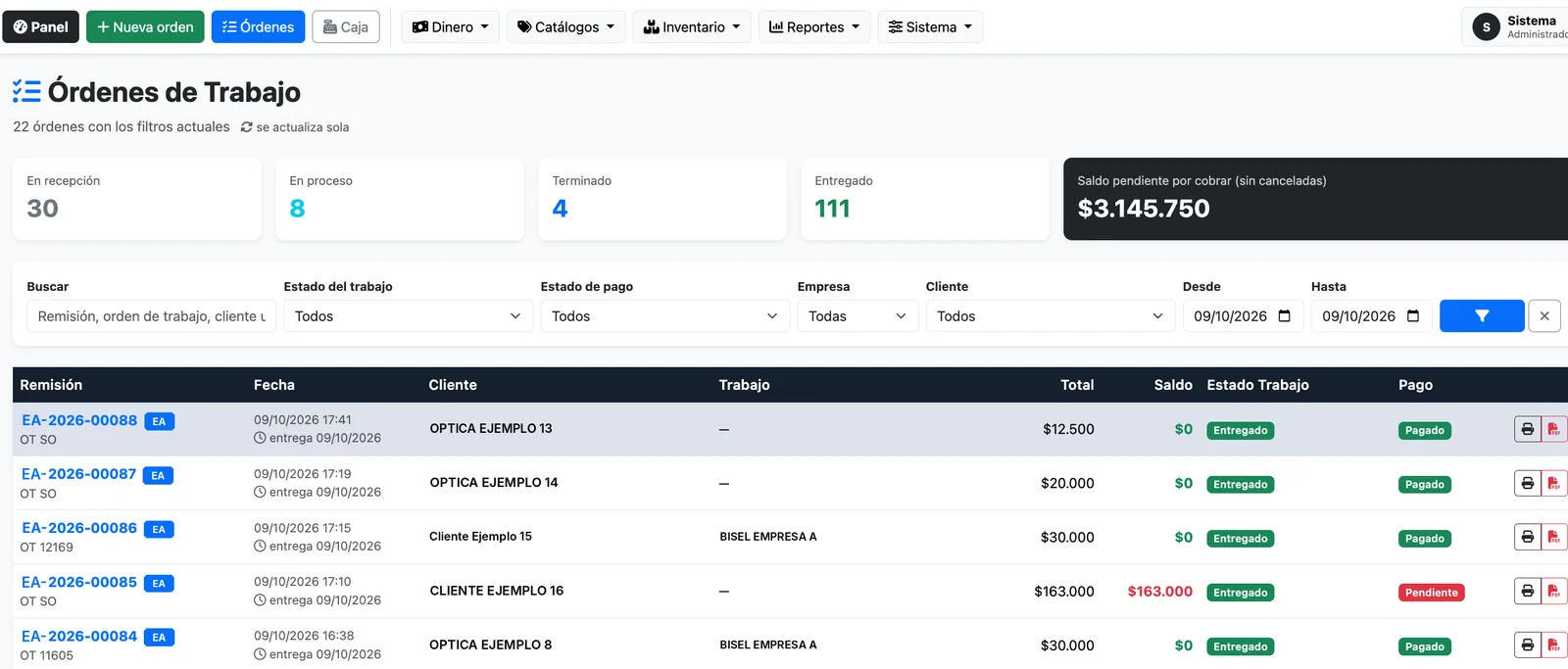This screenshot has width=1568, height=669.
Task: Open the Cliente filter dropdown
Action: click(1051, 315)
